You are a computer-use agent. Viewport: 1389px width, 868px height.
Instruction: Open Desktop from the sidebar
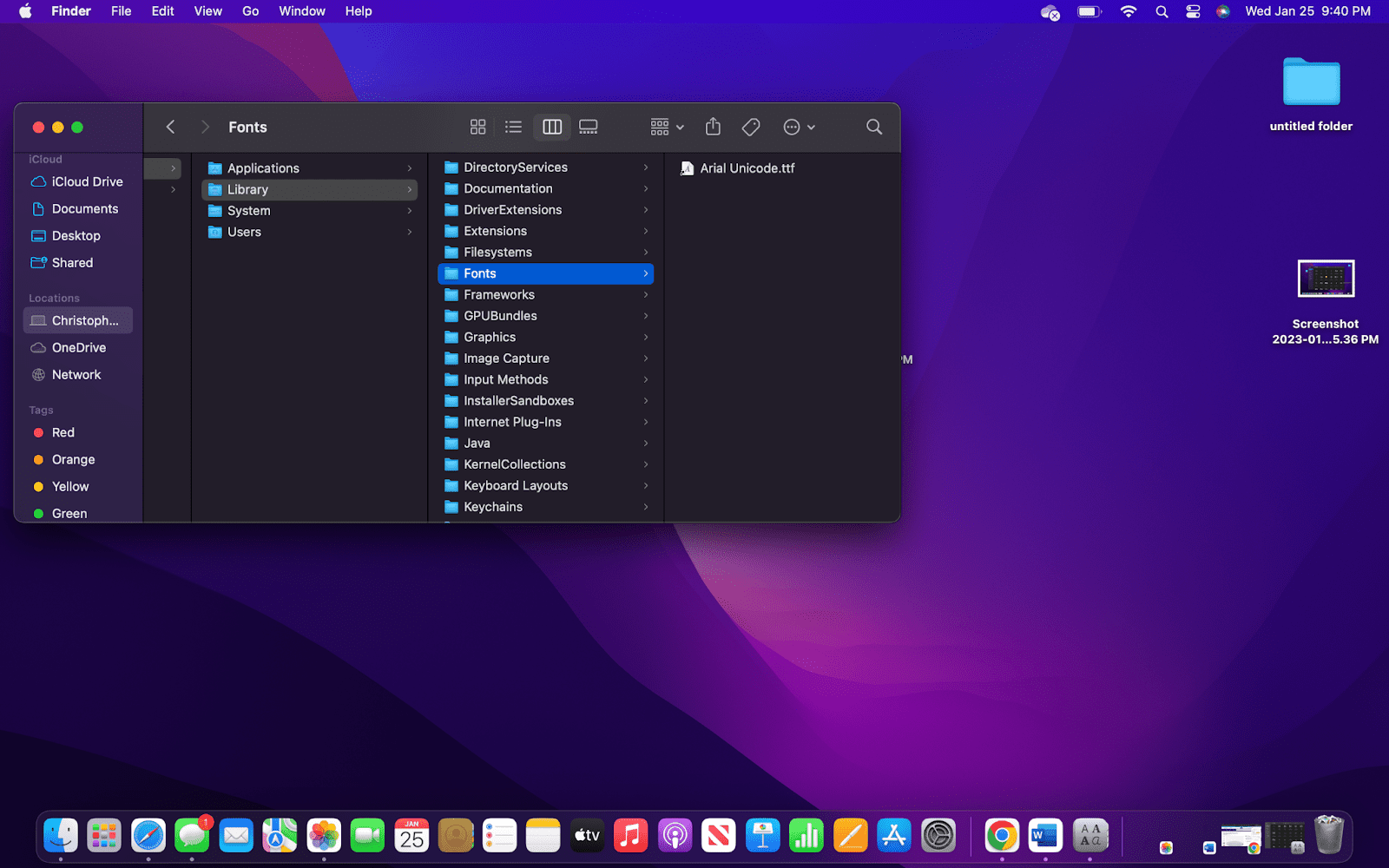pyautogui.click(x=77, y=235)
